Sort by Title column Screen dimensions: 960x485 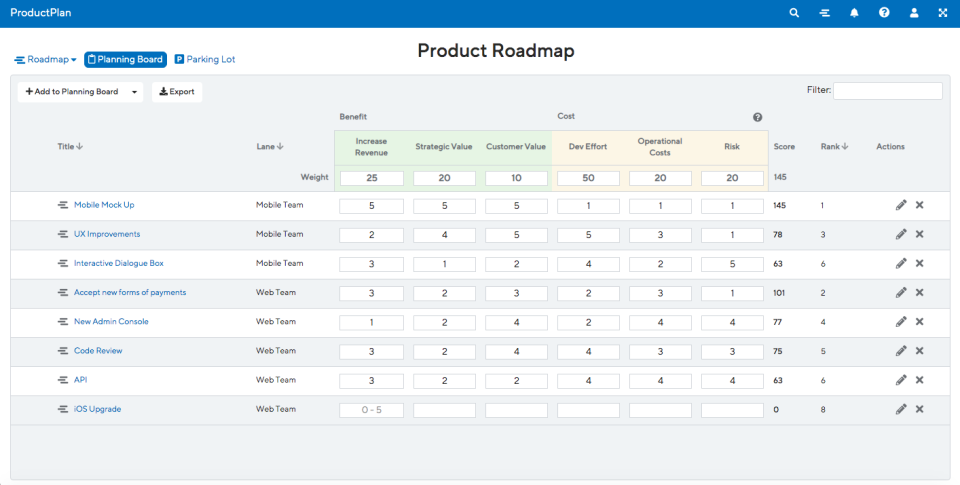tap(70, 146)
